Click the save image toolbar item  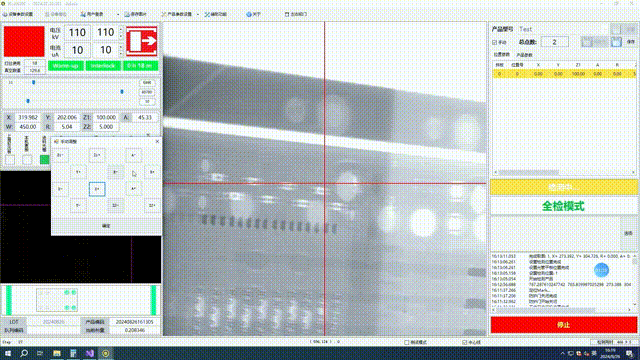coord(136,14)
